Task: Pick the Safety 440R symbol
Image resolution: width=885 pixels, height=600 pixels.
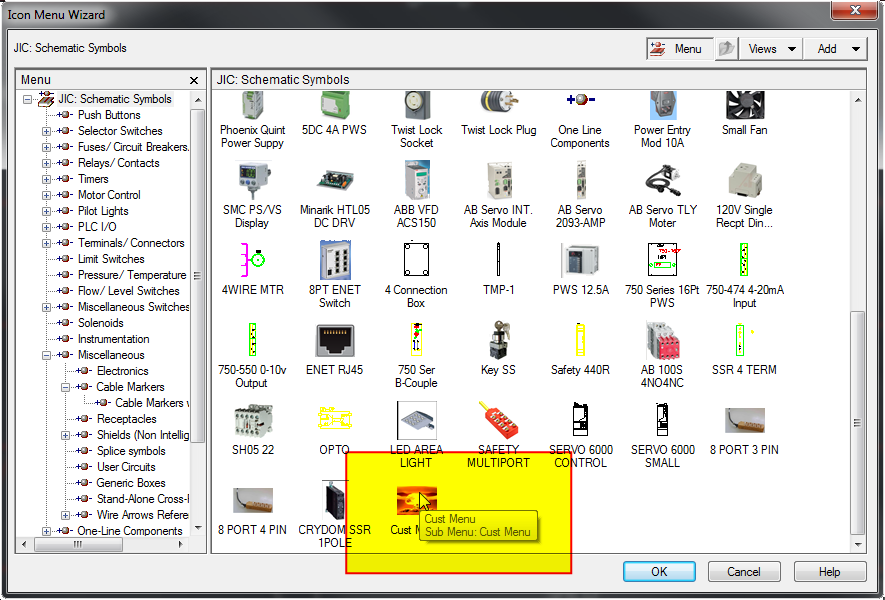Action: (x=580, y=340)
